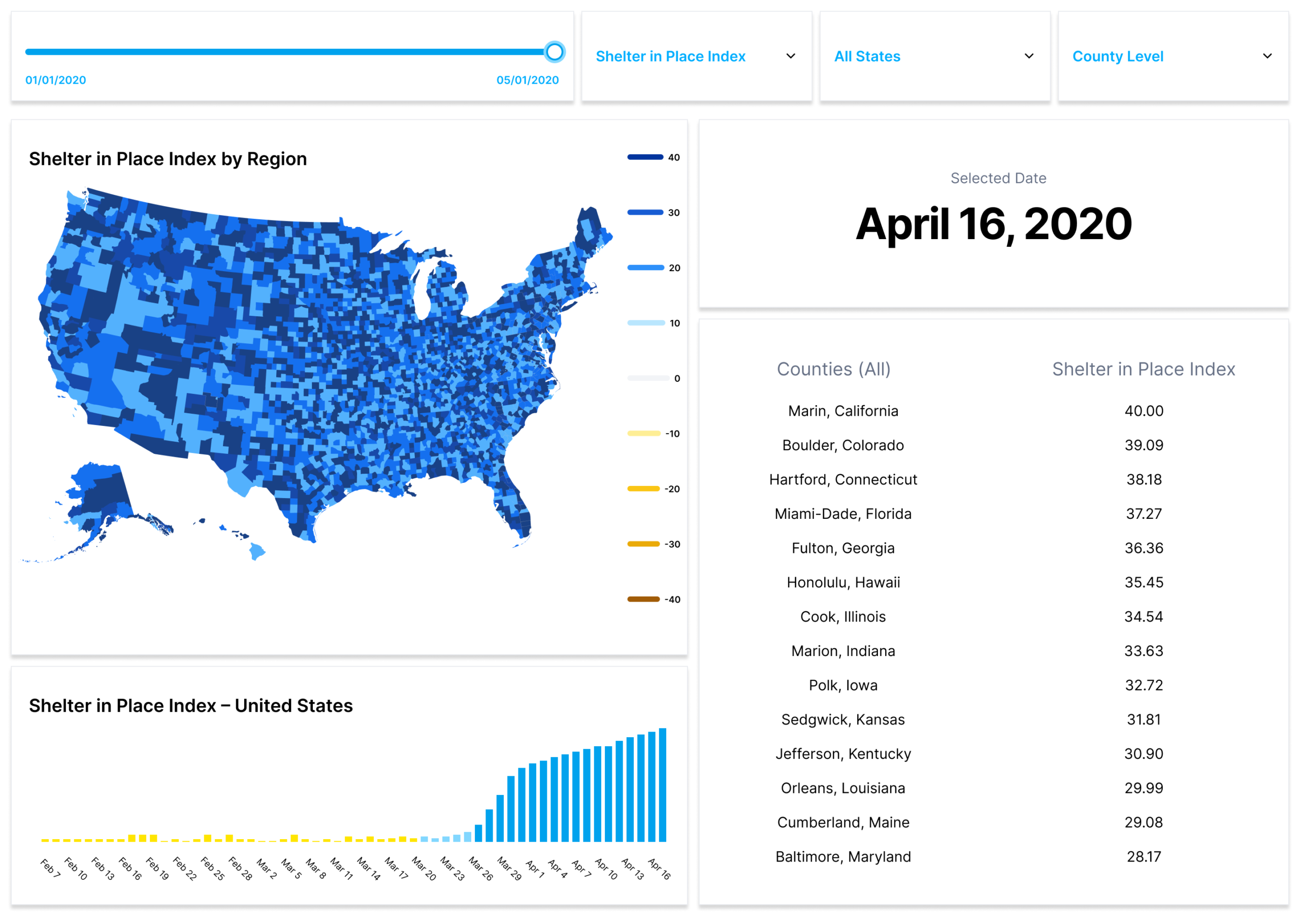1300x924 pixels.
Task: Select the Marin, California row
Action: point(842,411)
